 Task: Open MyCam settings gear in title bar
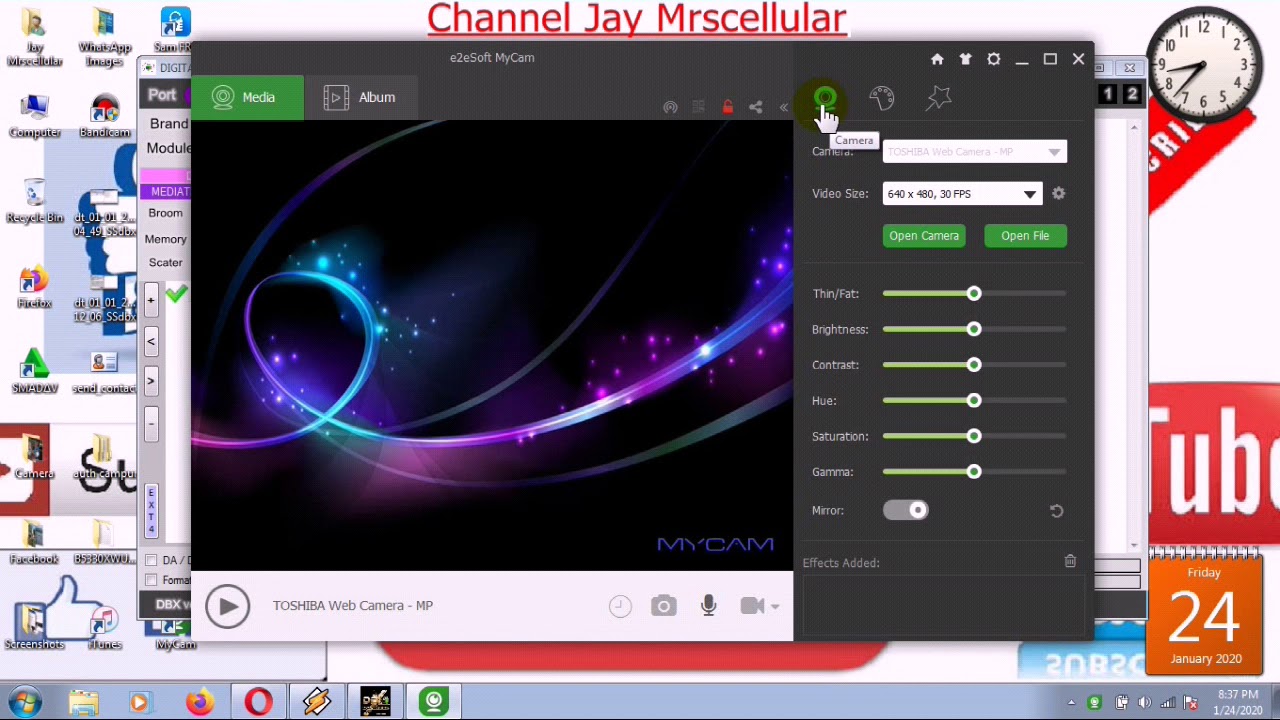click(x=993, y=59)
